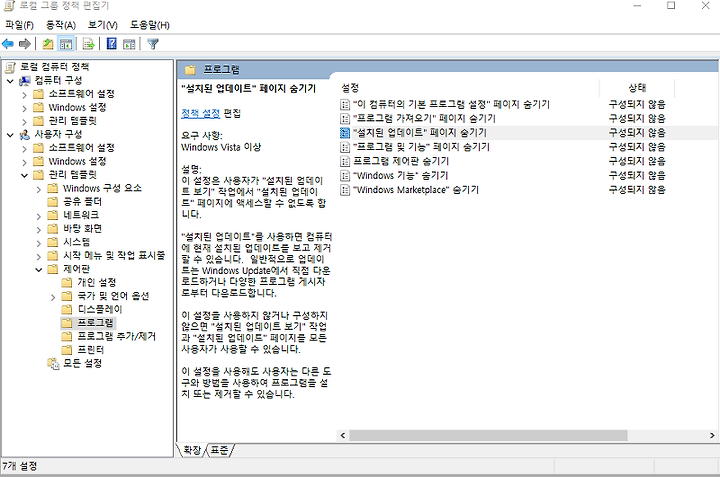The height and width of the screenshot is (477, 720).
Task: Click the Forward arrow toolbar icon
Action: pos(25,44)
